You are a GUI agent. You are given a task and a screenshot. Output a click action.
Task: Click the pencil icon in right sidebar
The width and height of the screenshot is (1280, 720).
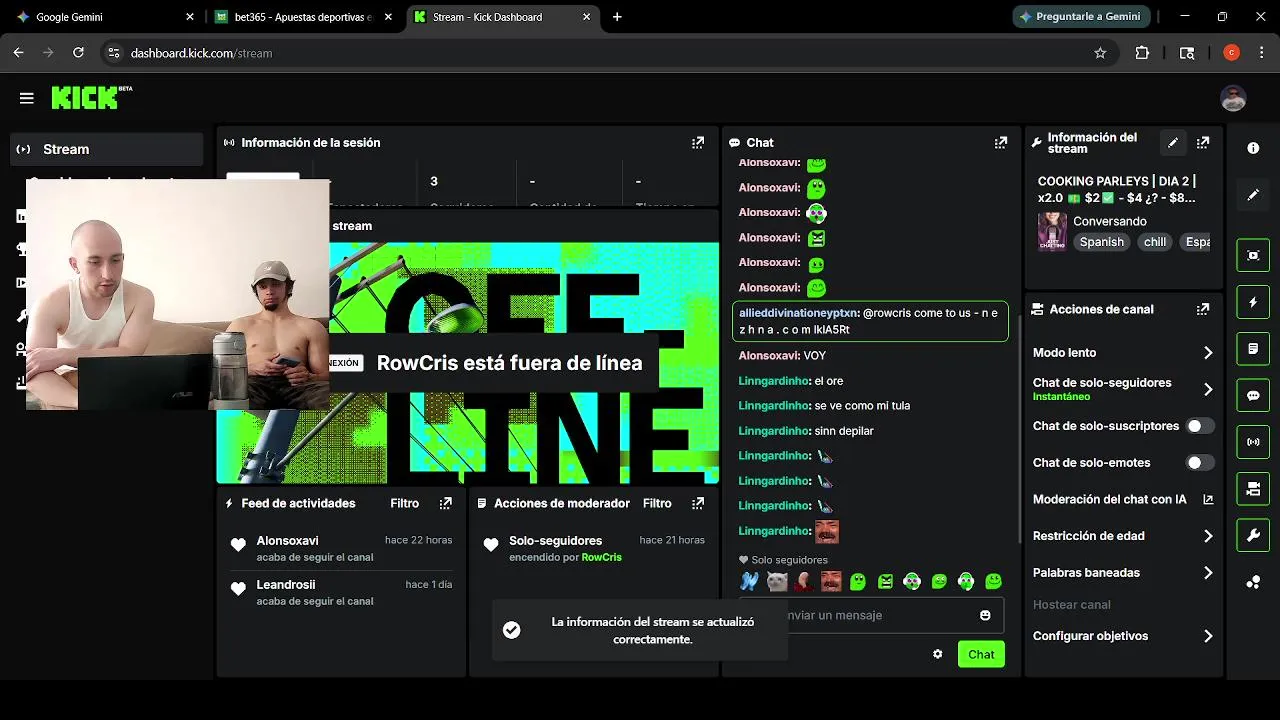coord(1253,195)
